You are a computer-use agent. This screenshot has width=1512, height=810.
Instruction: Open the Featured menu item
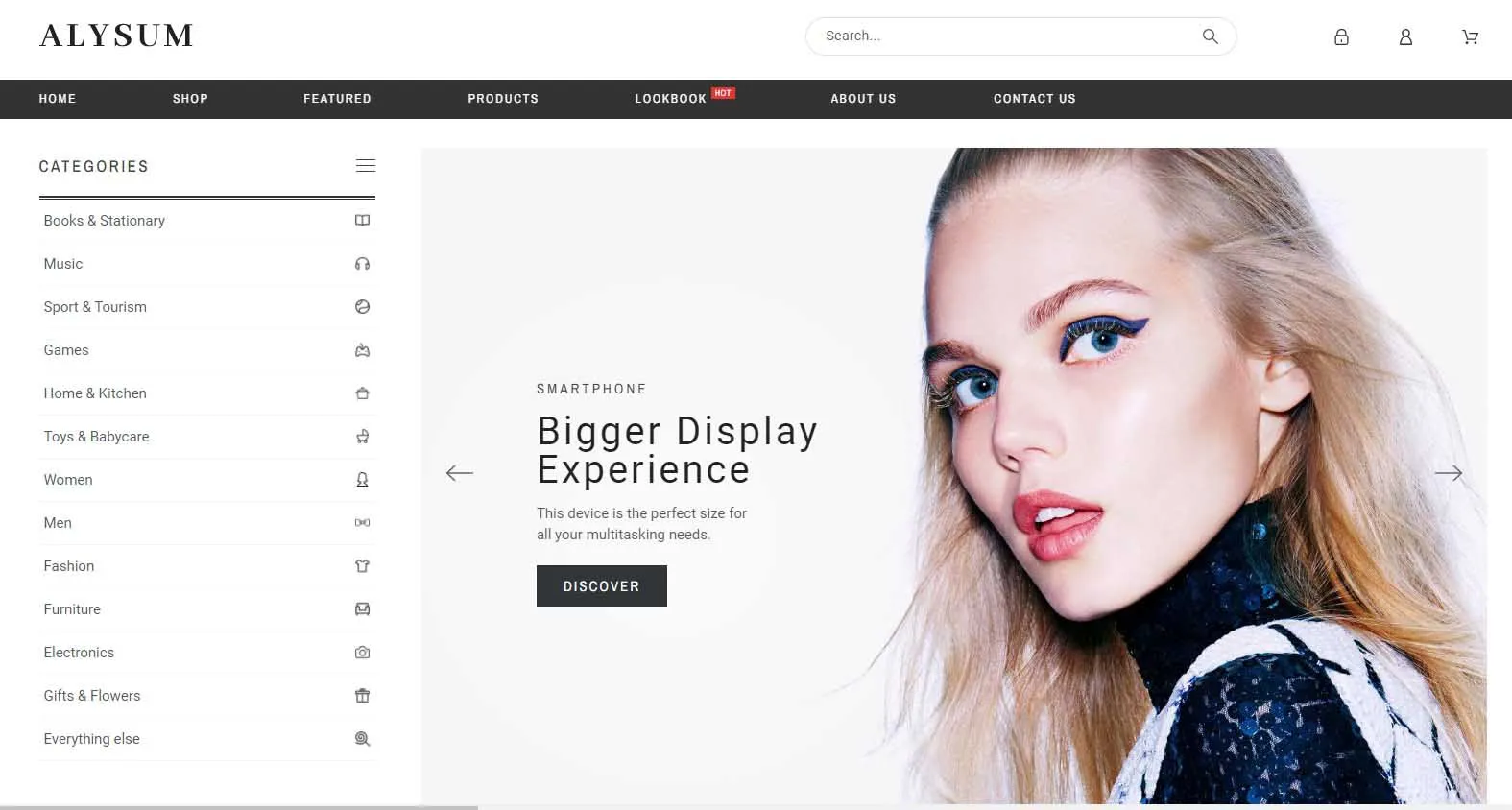(337, 99)
